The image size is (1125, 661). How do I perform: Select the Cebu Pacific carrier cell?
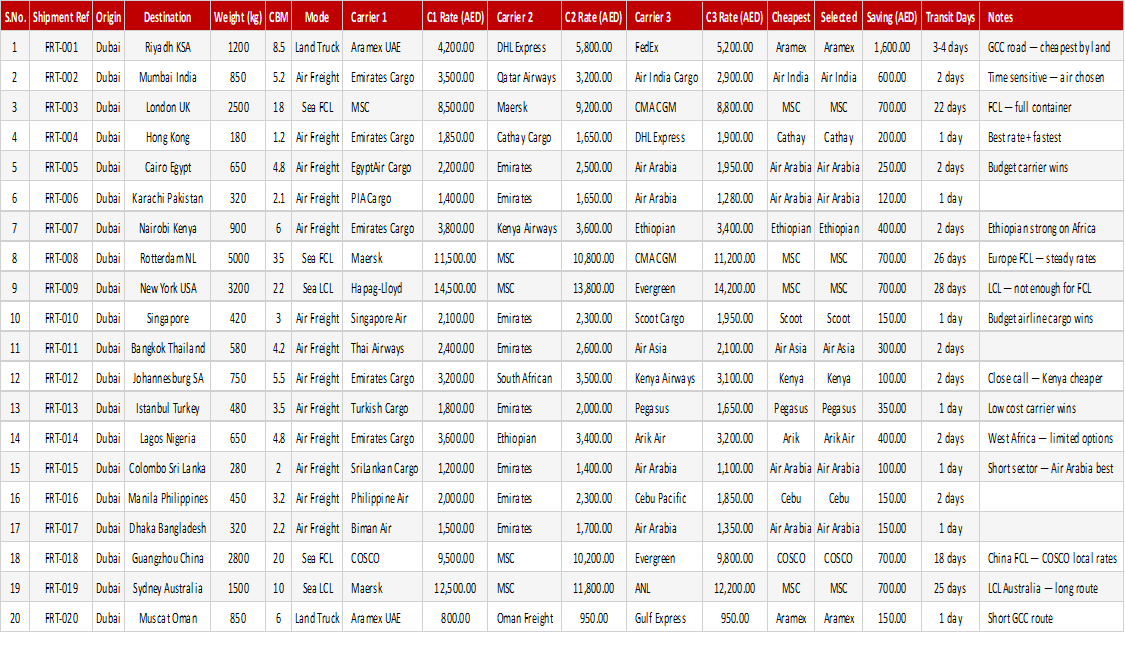point(664,499)
